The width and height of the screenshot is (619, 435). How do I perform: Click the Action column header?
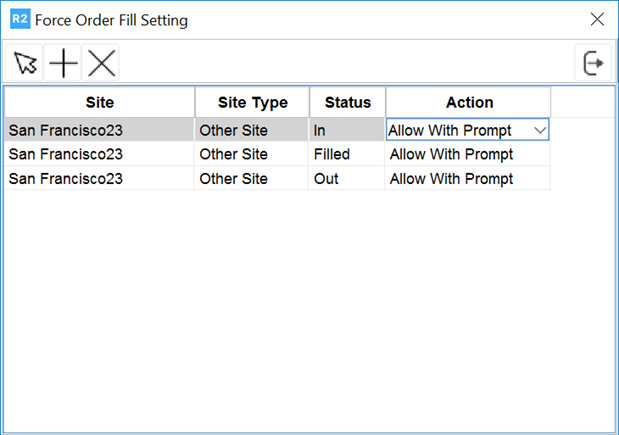[469, 102]
